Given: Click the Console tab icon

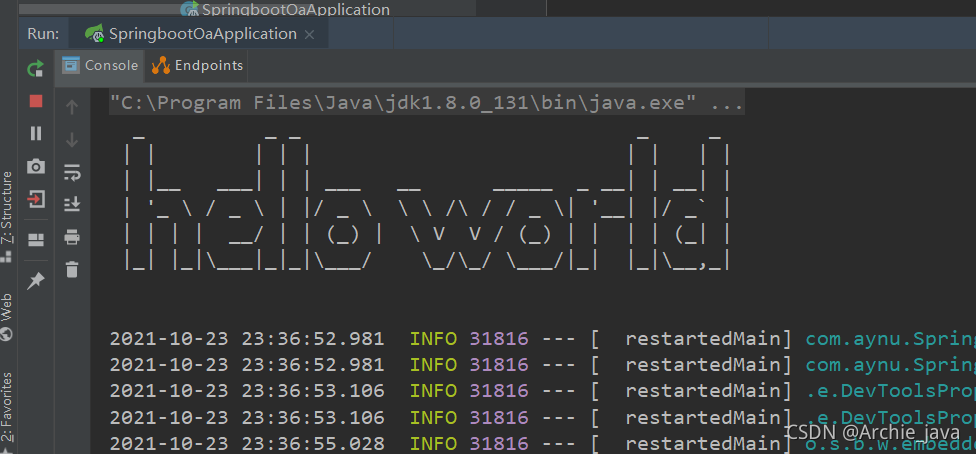Looking at the screenshot, I should (x=71, y=65).
